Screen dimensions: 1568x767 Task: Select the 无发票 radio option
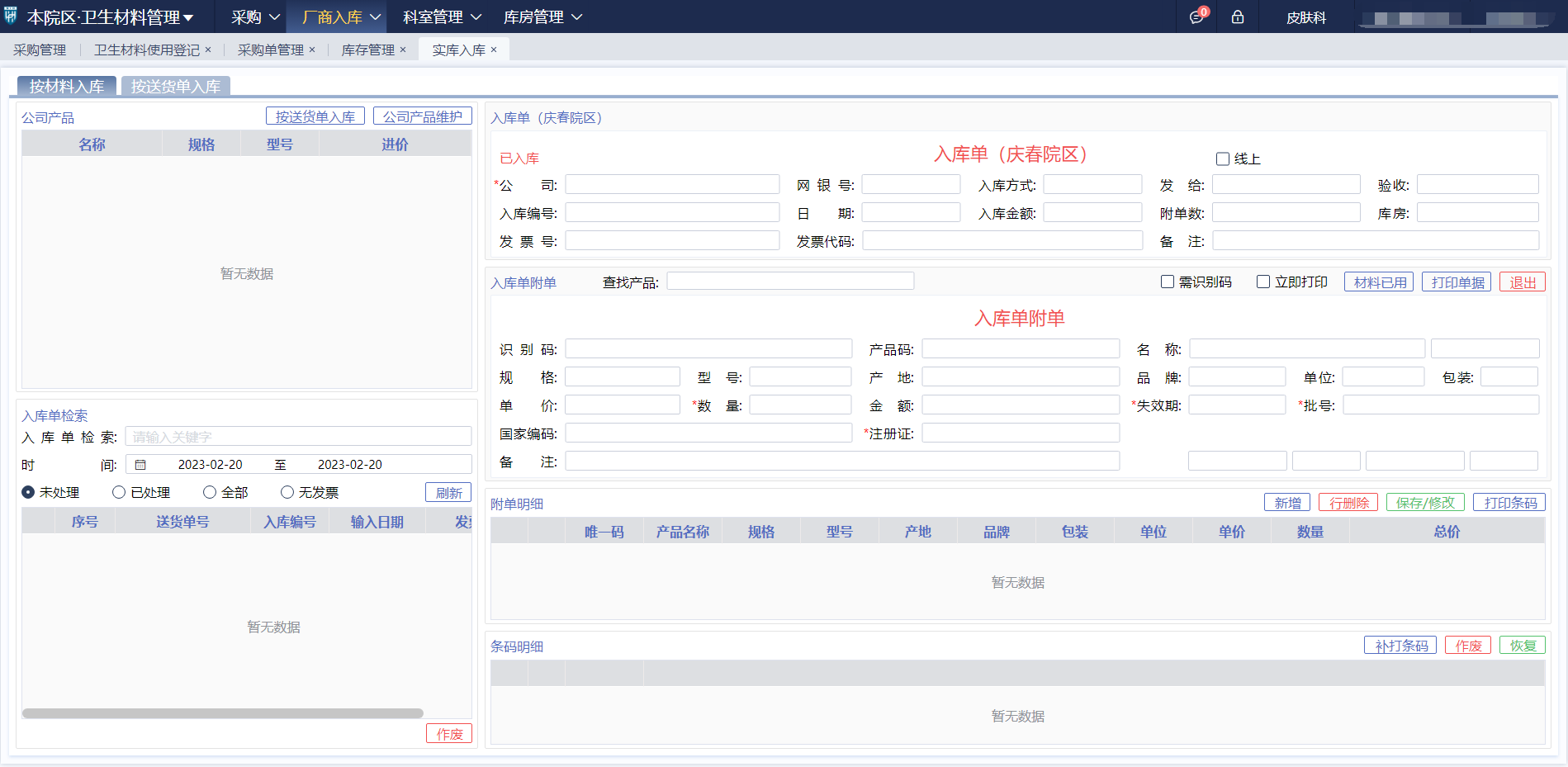(287, 492)
